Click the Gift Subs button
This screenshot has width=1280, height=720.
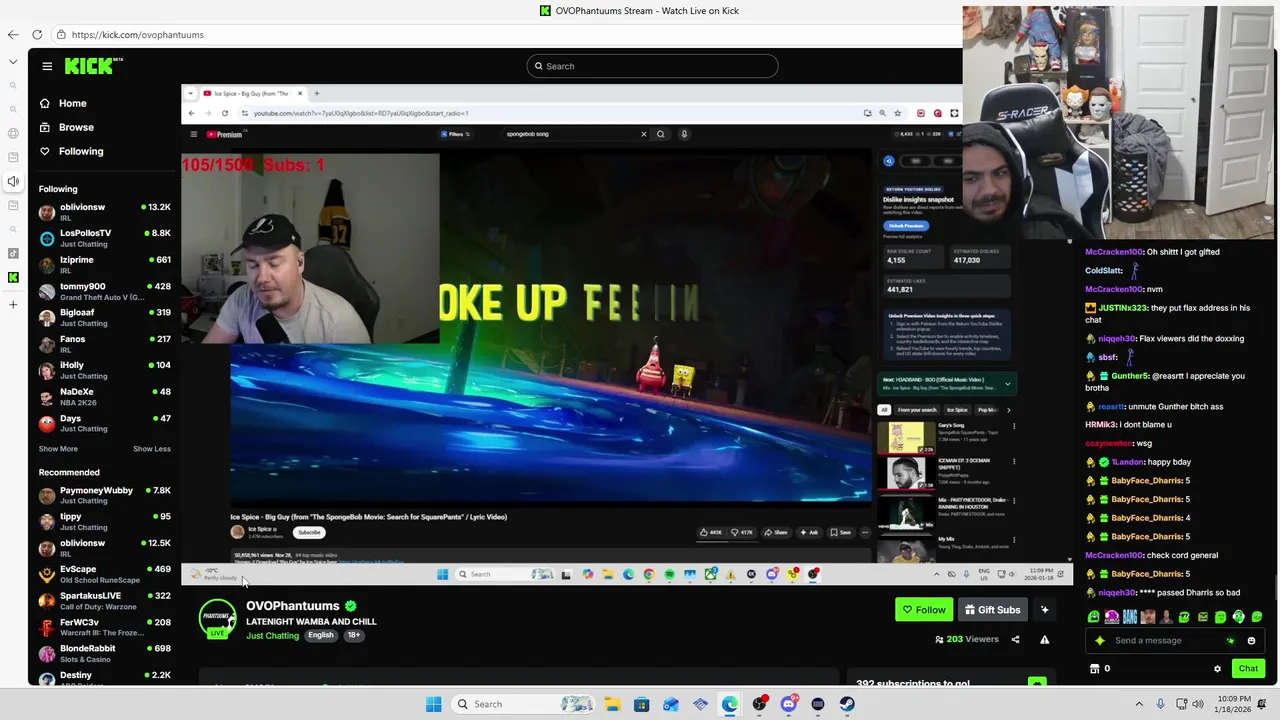point(992,610)
